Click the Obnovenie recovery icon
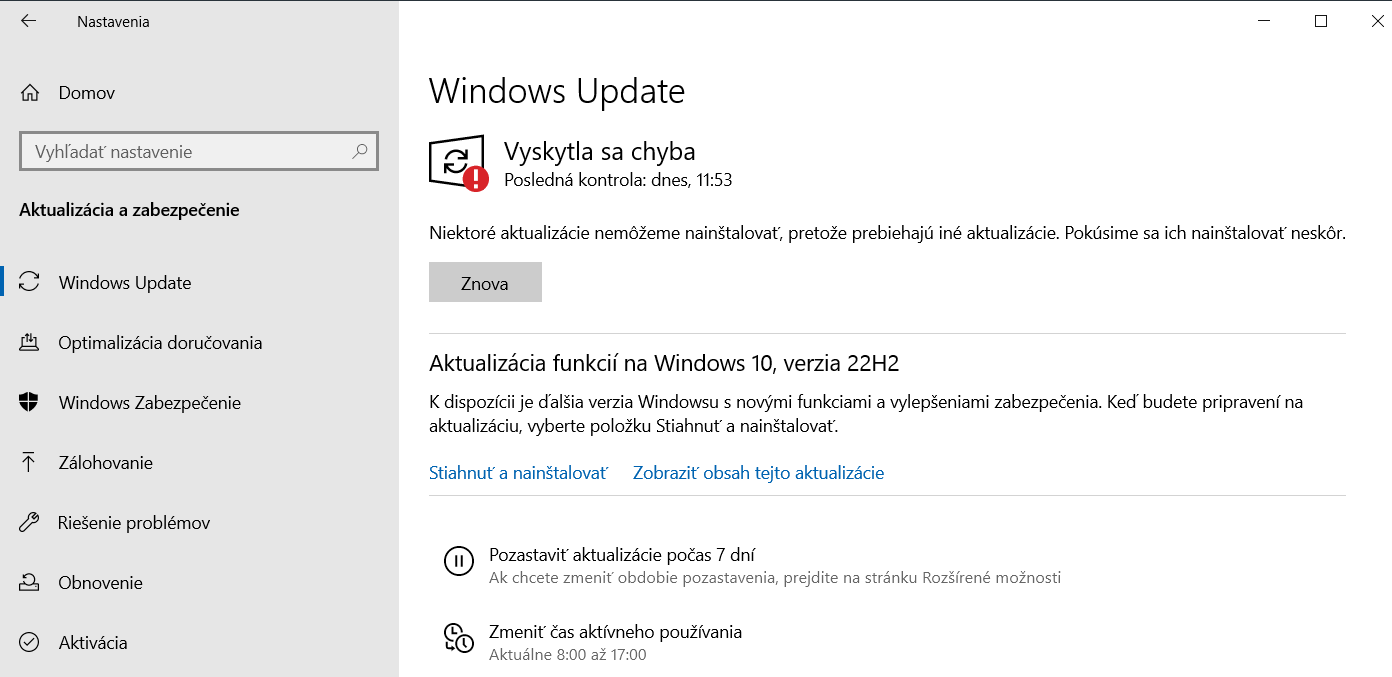1392x677 pixels. tap(30, 583)
